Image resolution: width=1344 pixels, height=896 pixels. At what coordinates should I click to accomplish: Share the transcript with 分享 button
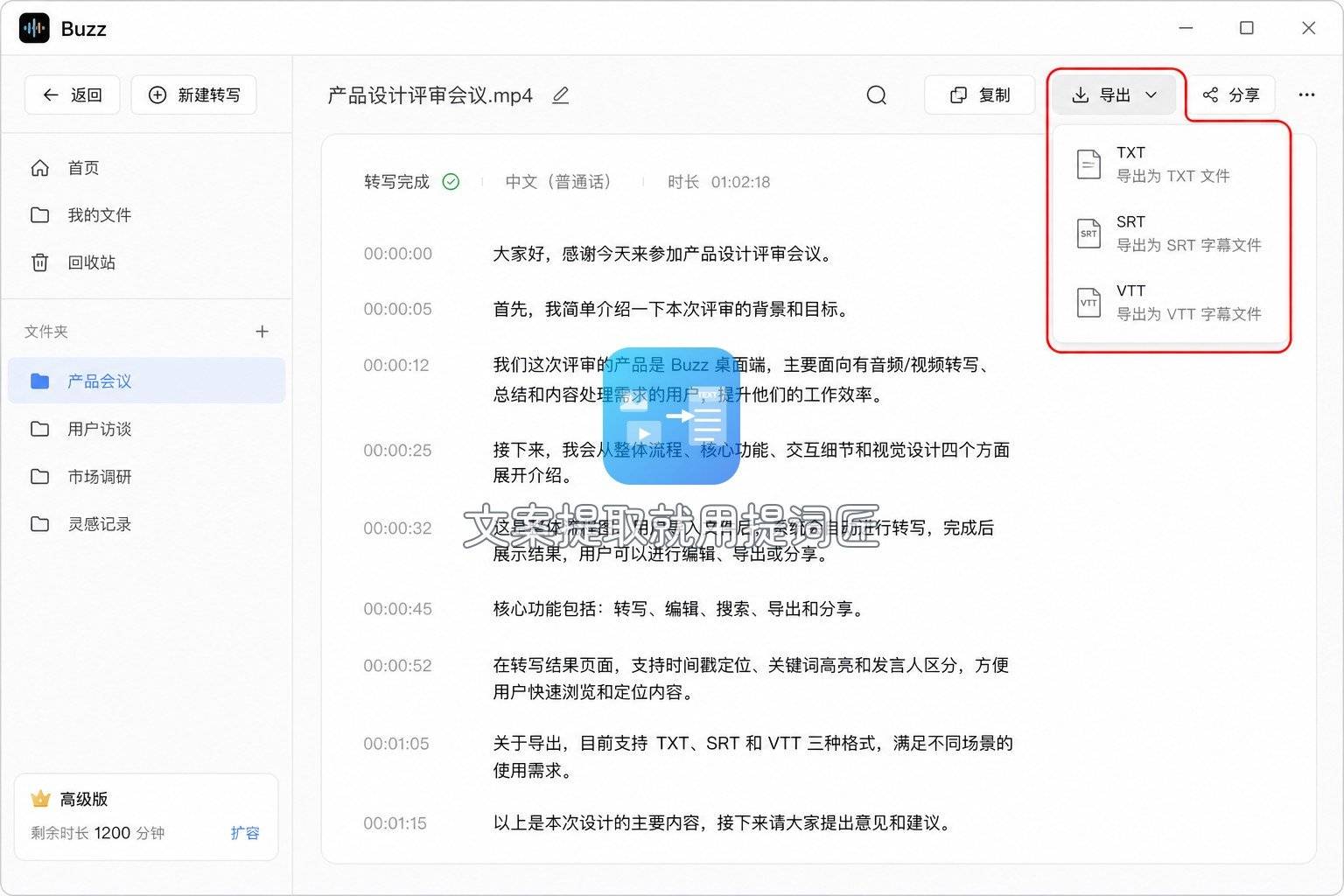coord(1231,94)
